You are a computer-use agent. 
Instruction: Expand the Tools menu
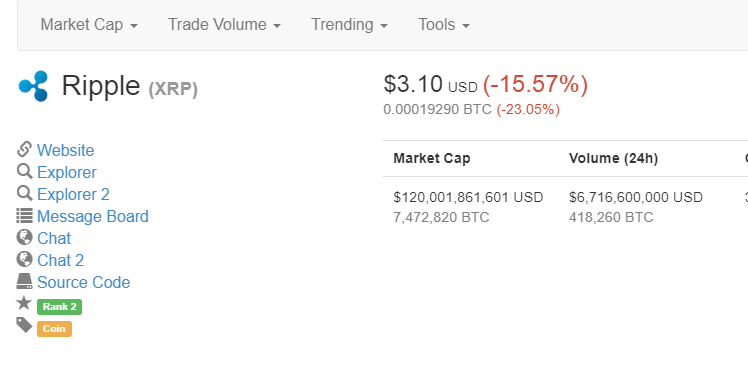coord(444,25)
